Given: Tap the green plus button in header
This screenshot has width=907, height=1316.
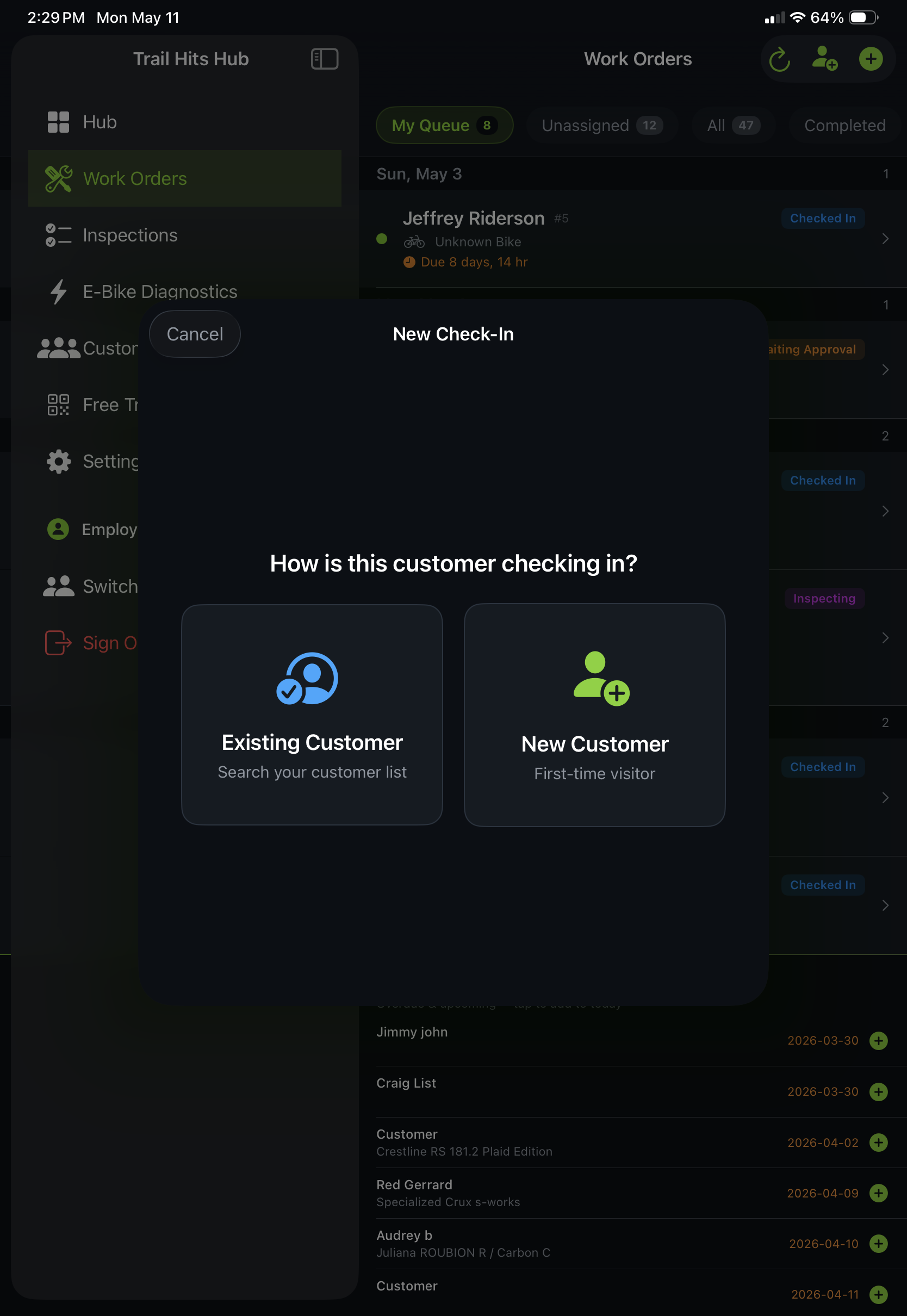Looking at the screenshot, I should coord(871,59).
